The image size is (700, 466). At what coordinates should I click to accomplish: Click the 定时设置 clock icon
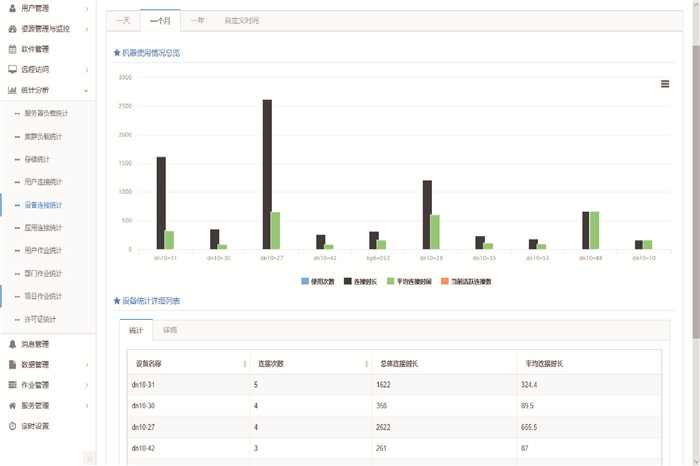pyautogui.click(x=12, y=426)
